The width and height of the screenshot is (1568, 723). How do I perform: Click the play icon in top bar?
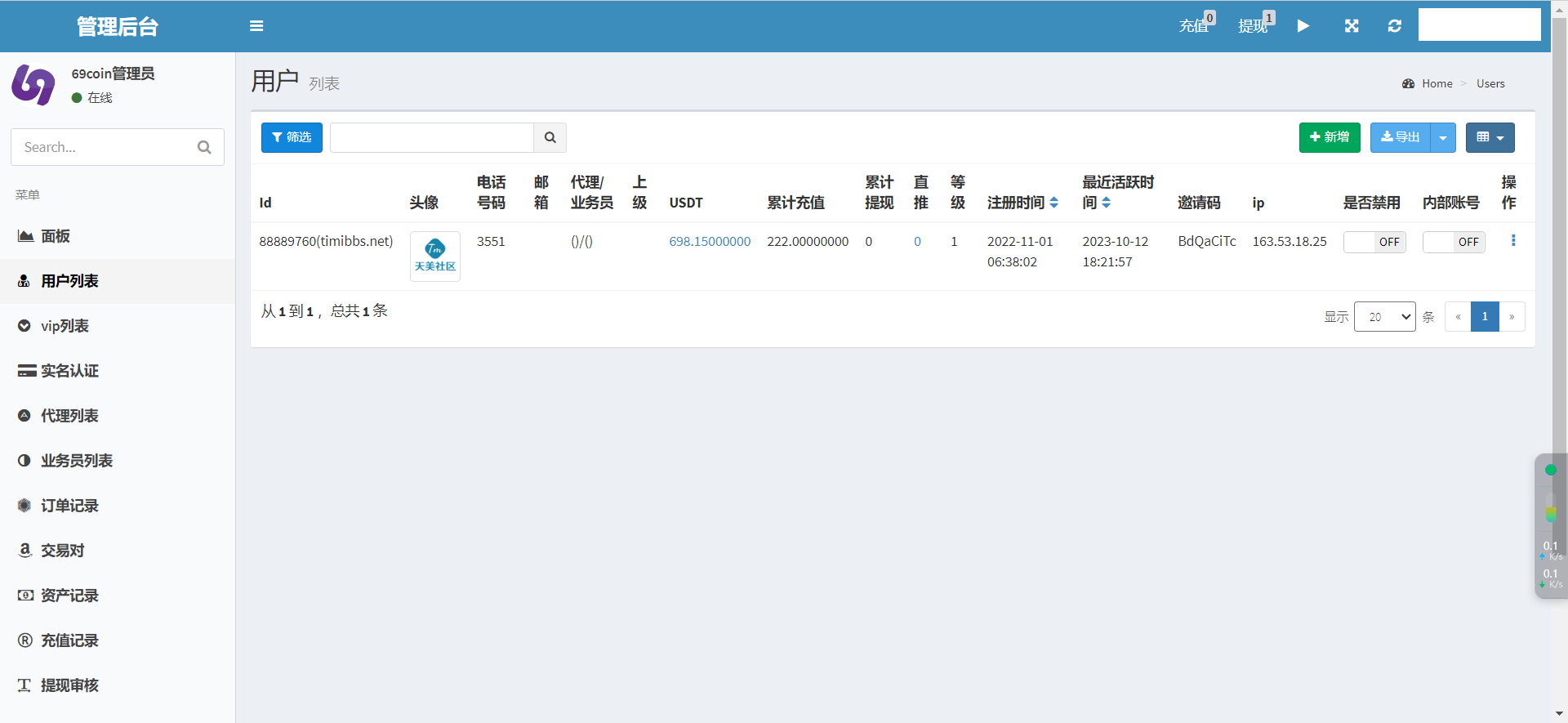(x=1303, y=26)
